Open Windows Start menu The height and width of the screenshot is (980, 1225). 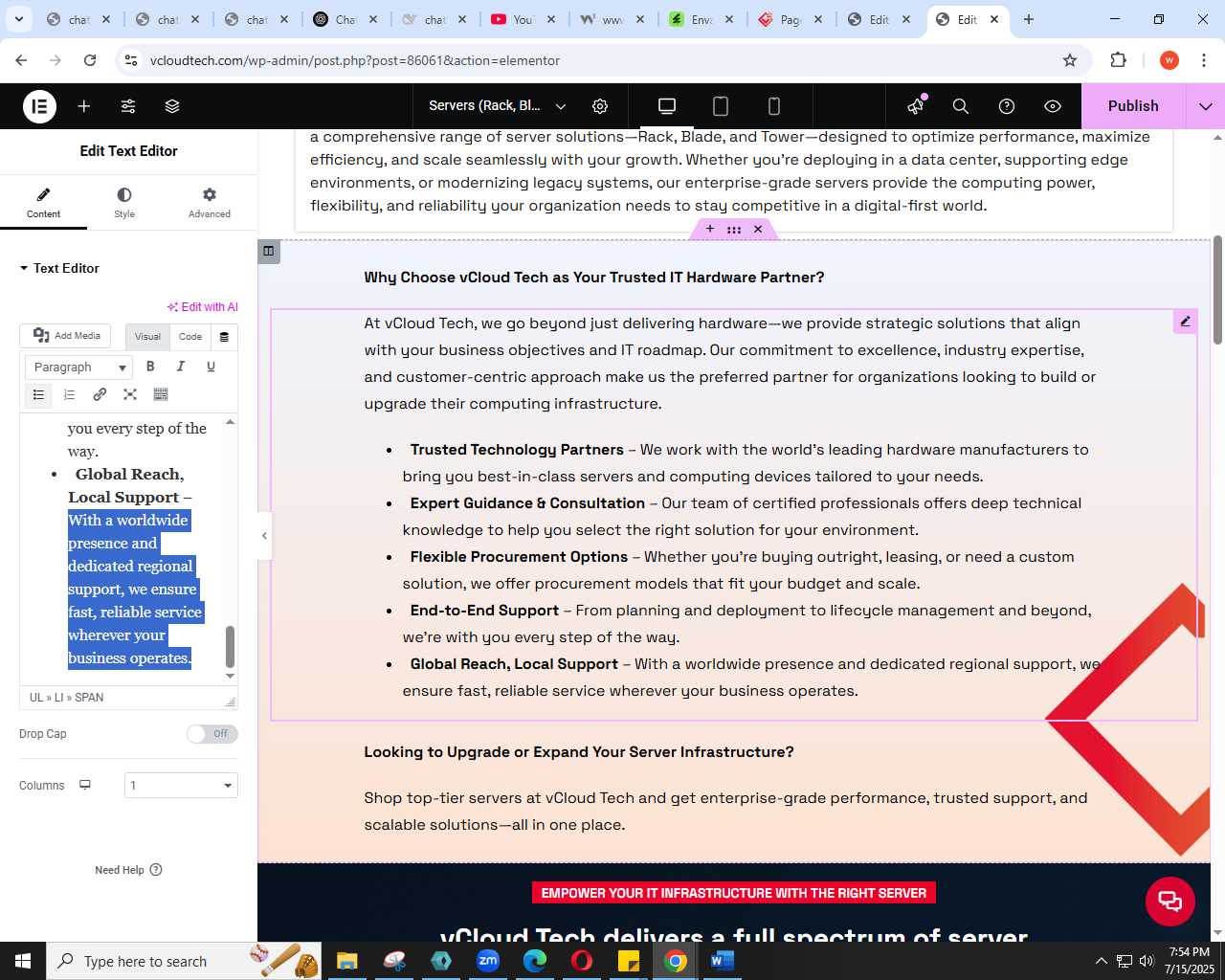click(x=22, y=961)
